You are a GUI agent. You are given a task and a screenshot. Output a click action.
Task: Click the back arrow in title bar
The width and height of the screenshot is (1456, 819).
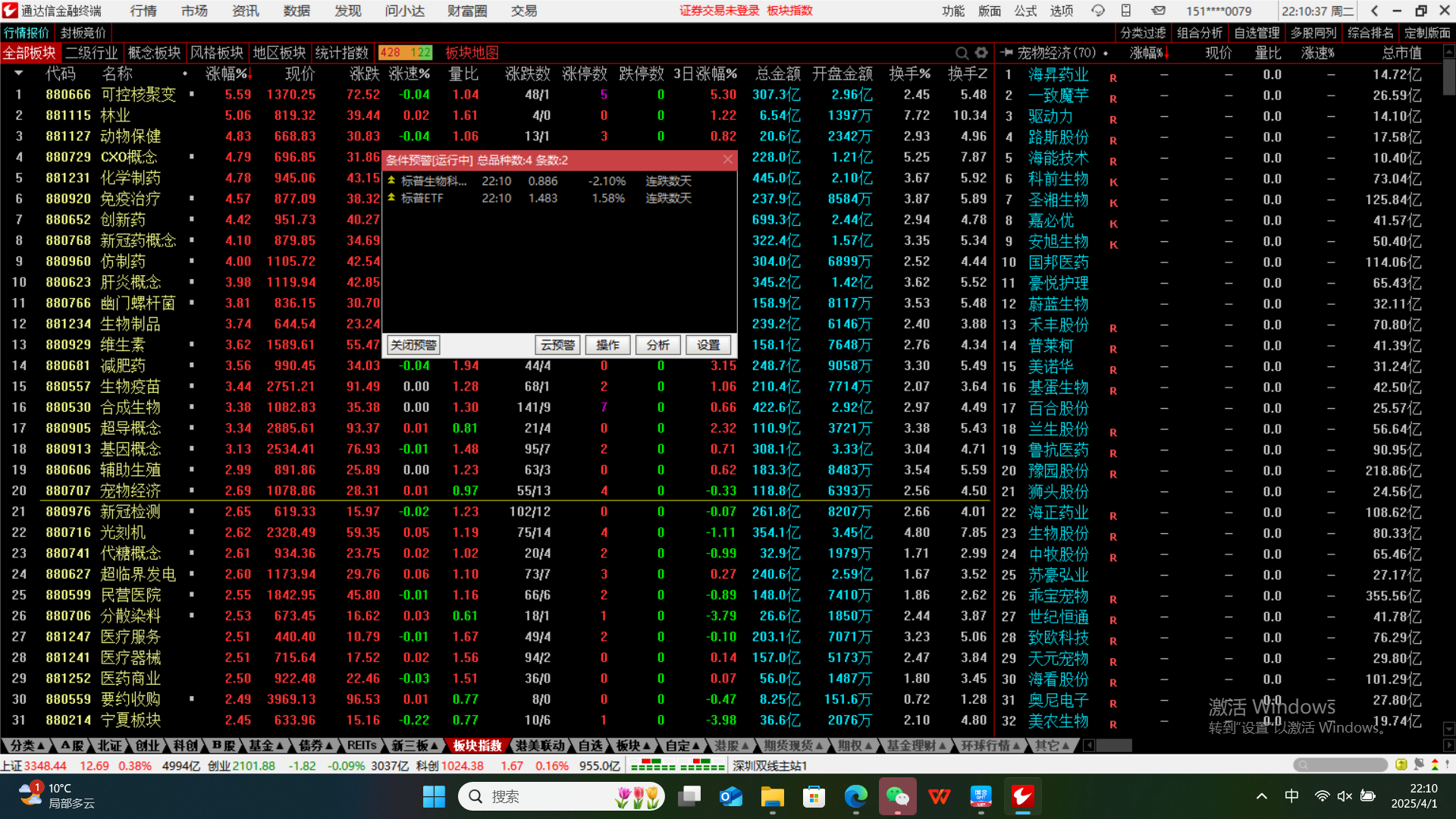[x=1375, y=11]
